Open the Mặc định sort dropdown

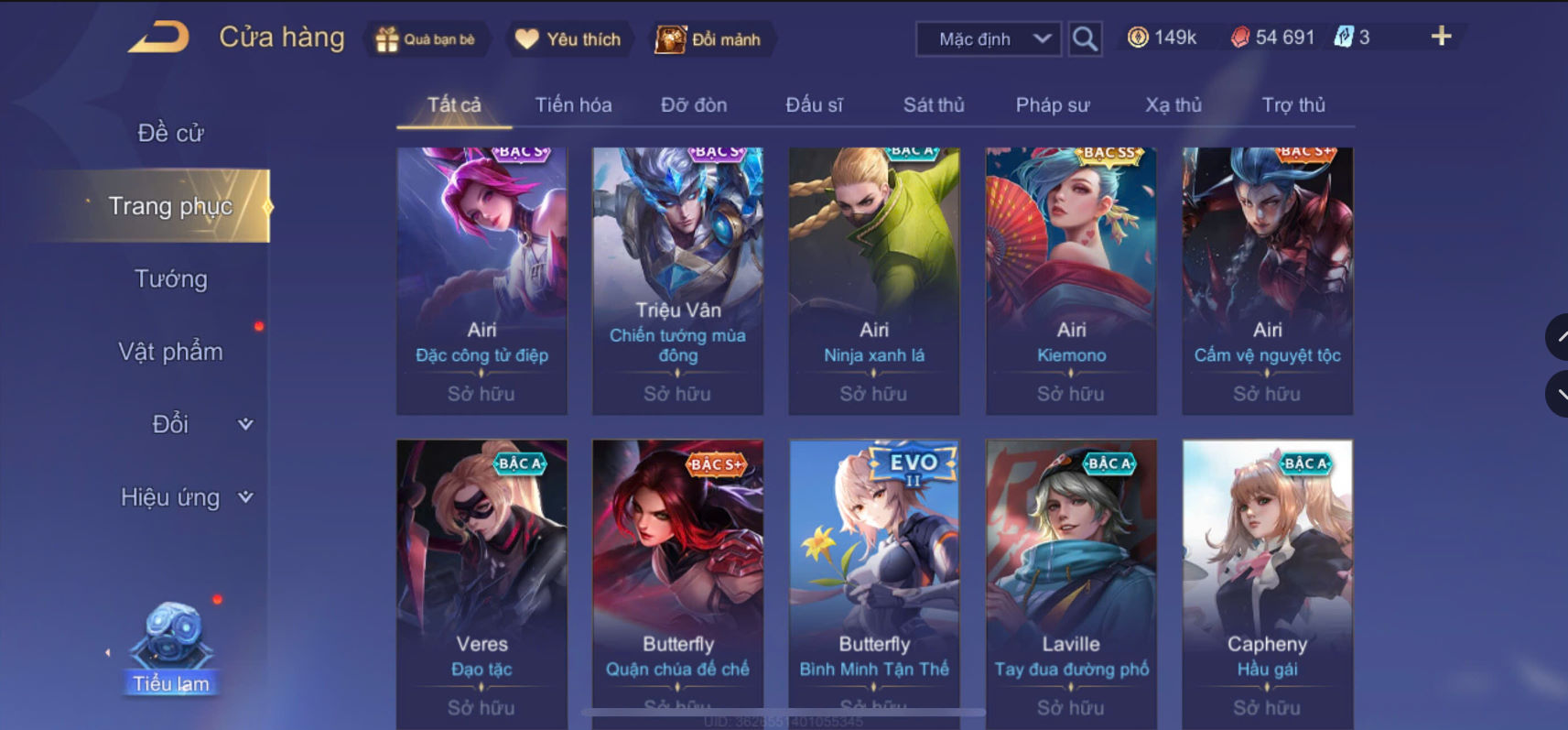tap(989, 39)
